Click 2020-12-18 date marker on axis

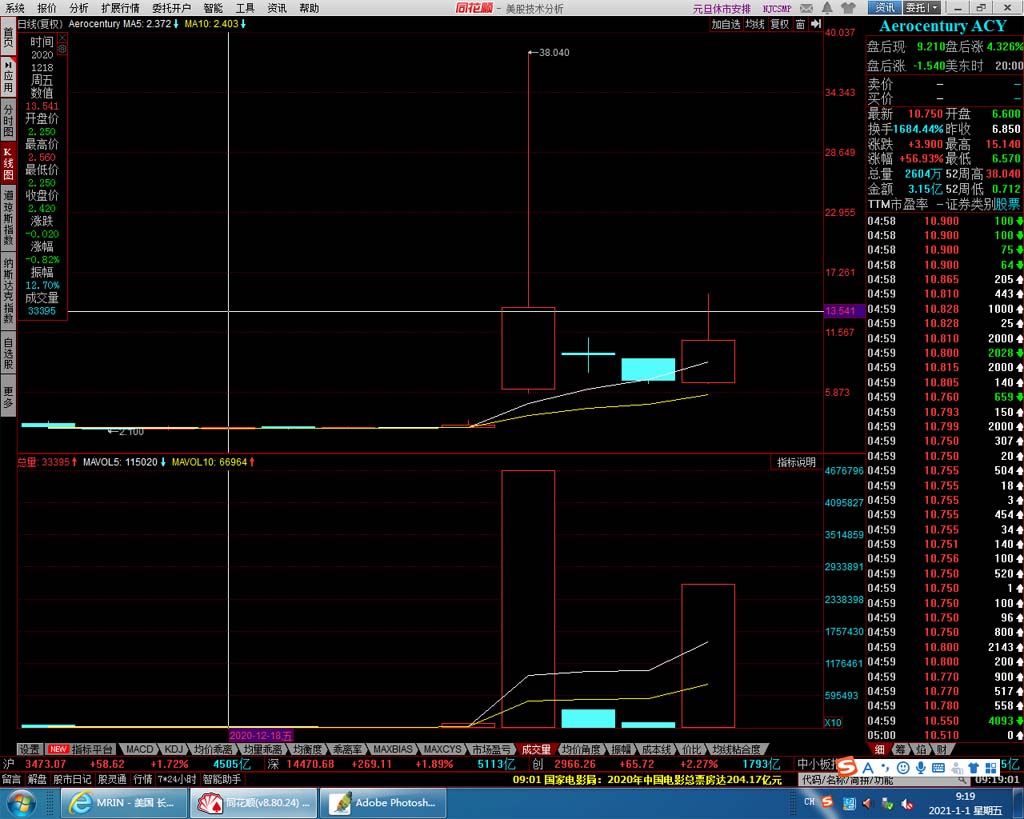click(x=261, y=736)
